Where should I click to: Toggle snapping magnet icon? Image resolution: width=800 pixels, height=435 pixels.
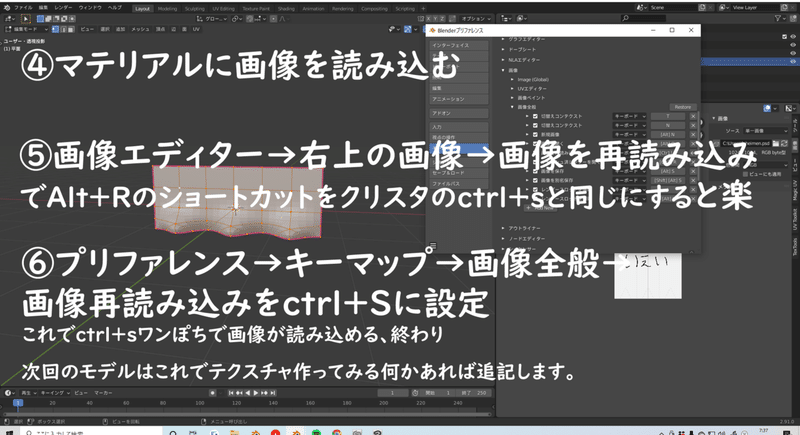249,19
